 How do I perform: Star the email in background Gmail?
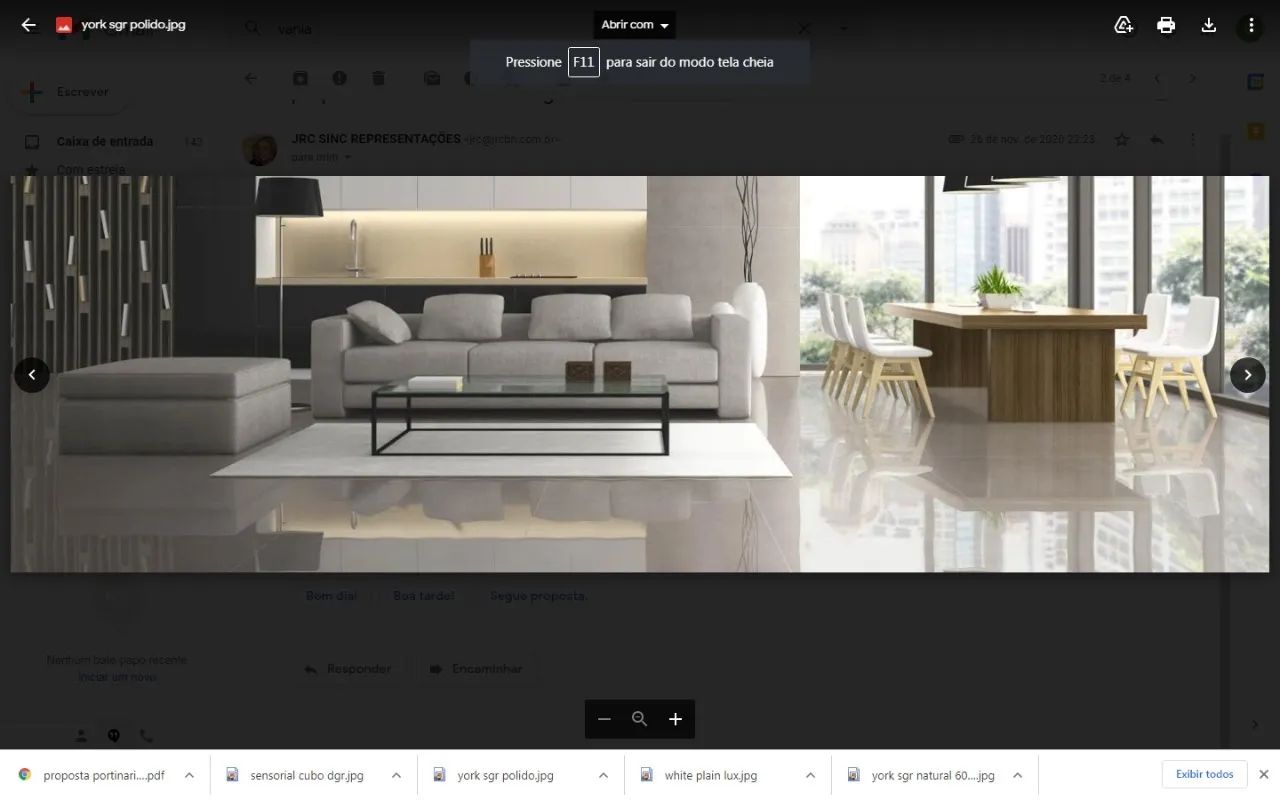click(1122, 140)
